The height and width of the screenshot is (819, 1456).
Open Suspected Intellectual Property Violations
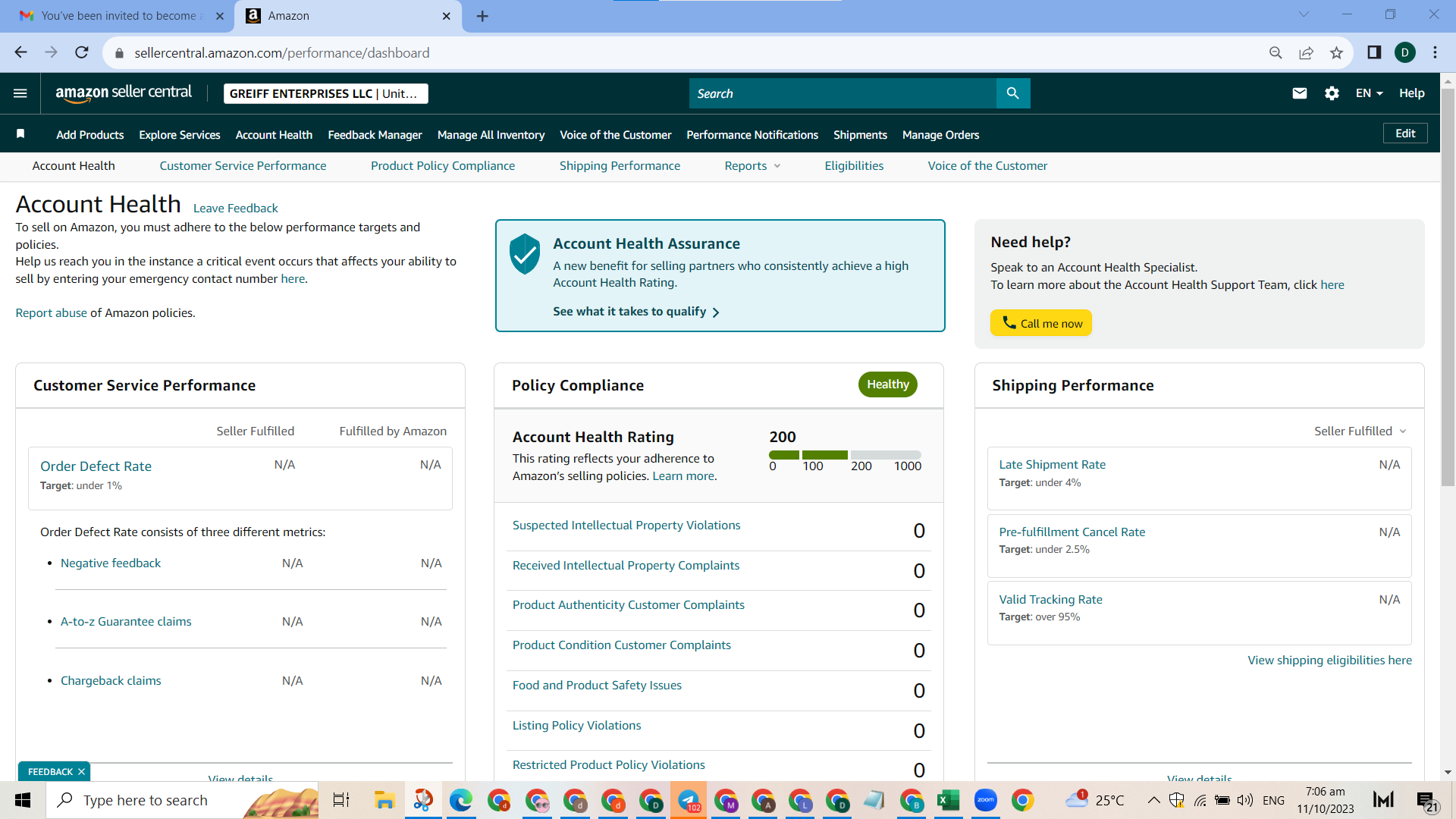tap(626, 526)
